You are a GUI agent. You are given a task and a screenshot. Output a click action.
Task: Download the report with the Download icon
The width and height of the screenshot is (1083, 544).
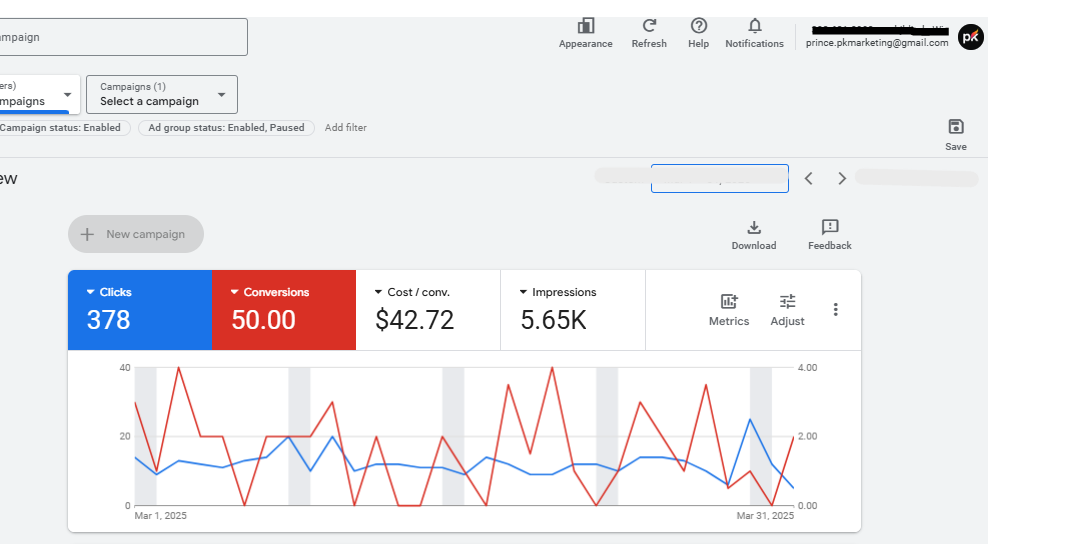(754, 227)
